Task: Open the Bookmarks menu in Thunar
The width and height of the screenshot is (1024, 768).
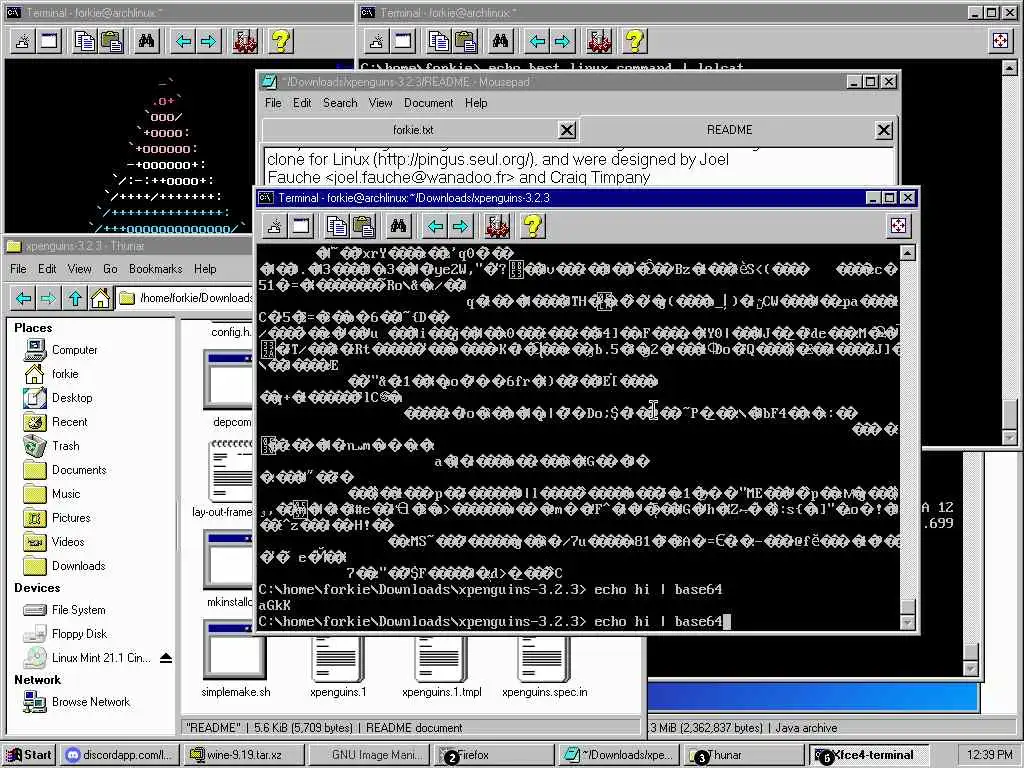Action: click(x=155, y=269)
